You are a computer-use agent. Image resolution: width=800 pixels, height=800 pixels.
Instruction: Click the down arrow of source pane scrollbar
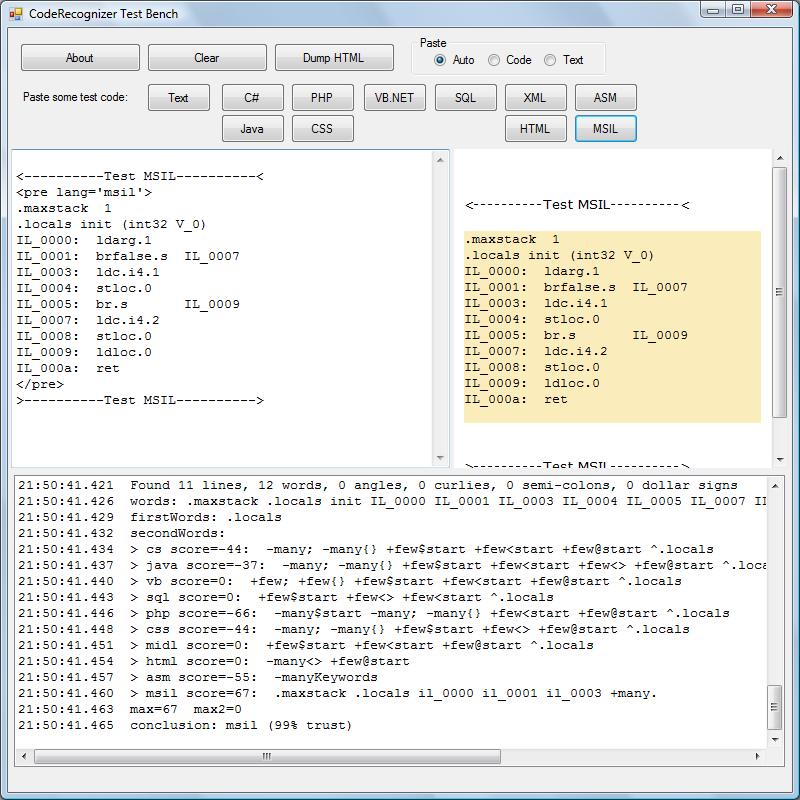[x=441, y=458]
